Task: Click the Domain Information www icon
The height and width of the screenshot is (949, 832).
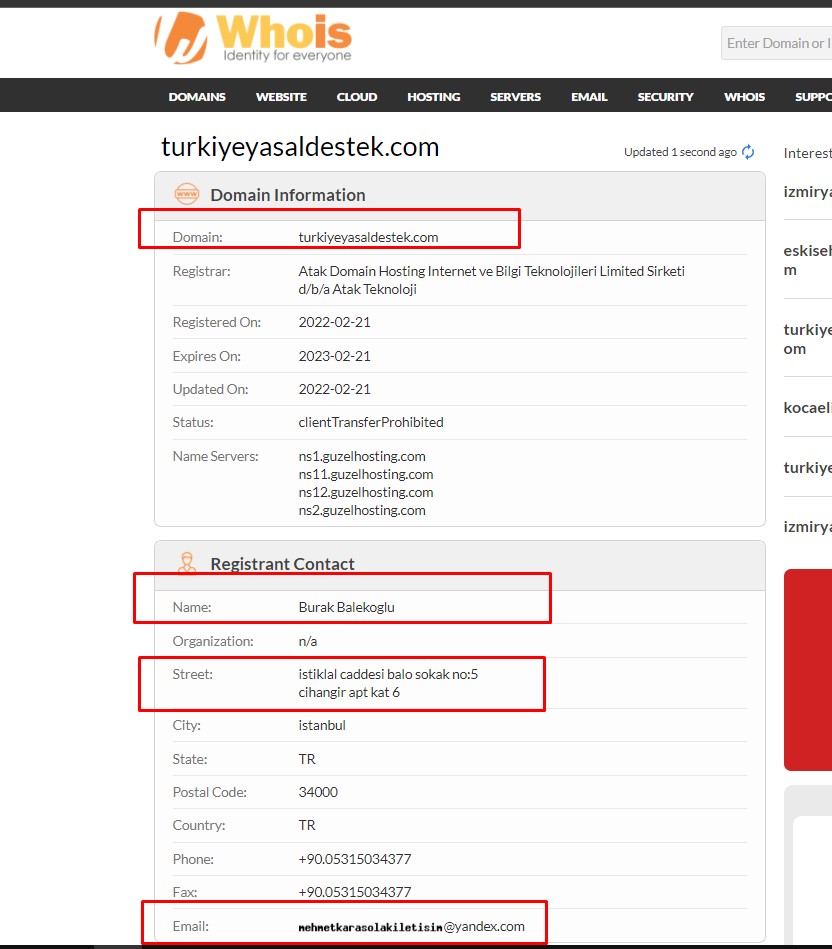Action: coord(186,194)
